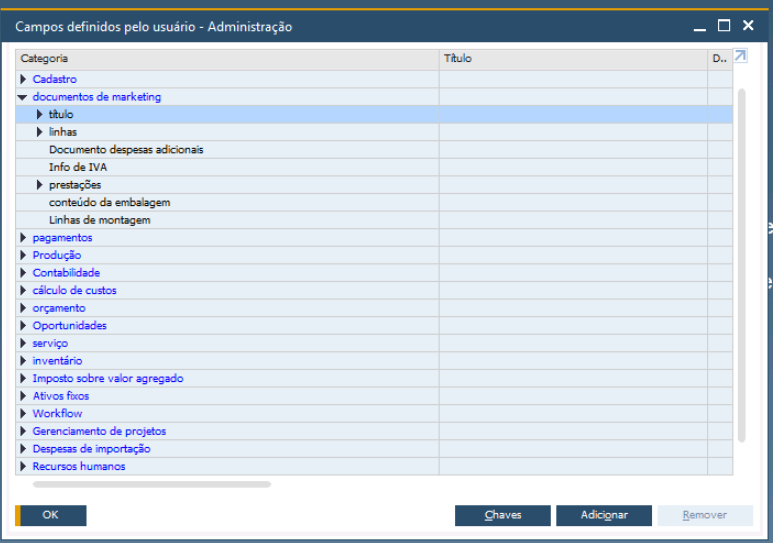Click the Adicionar button
773x543 pixels.
(604, 515)
